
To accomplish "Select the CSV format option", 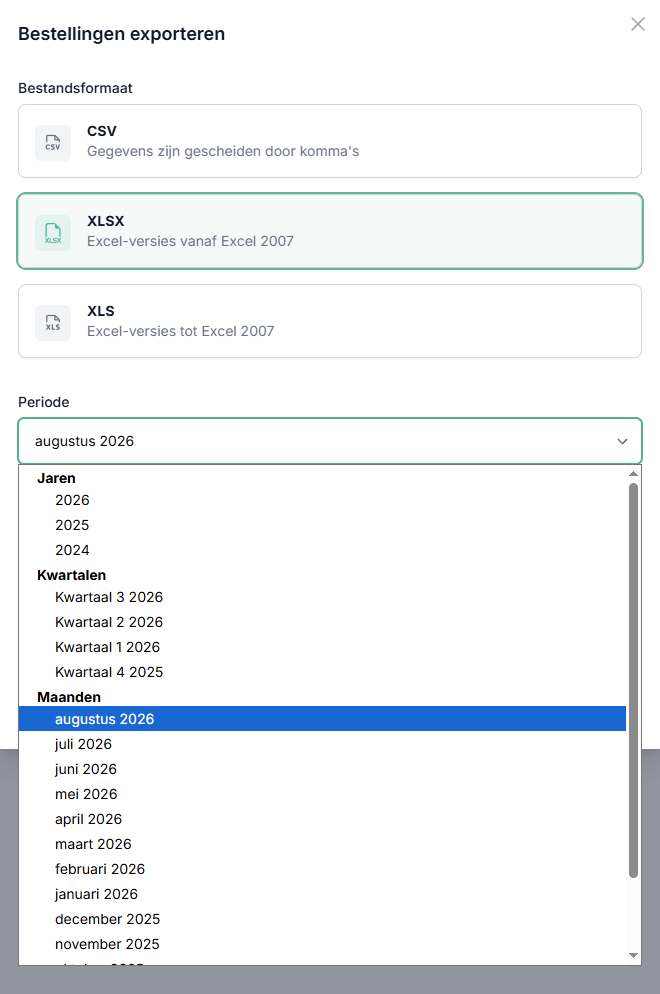I will pos(330,141).
